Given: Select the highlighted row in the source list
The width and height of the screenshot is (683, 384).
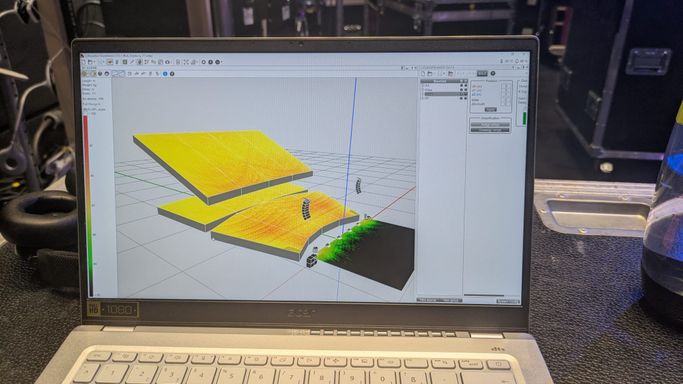Looking at the screenshot, I should coord(446,94).
